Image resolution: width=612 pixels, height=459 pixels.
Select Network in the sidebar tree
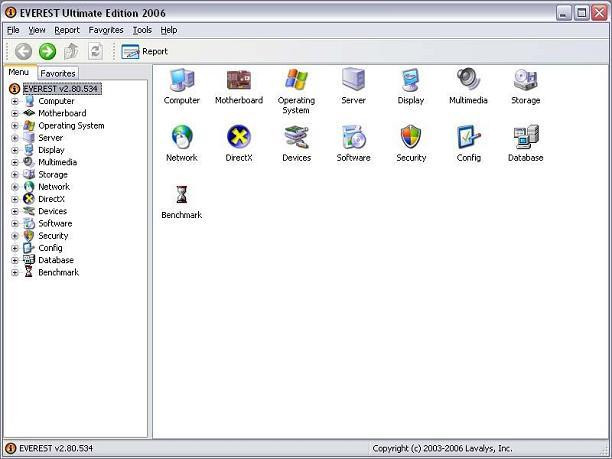click(54, 187)
